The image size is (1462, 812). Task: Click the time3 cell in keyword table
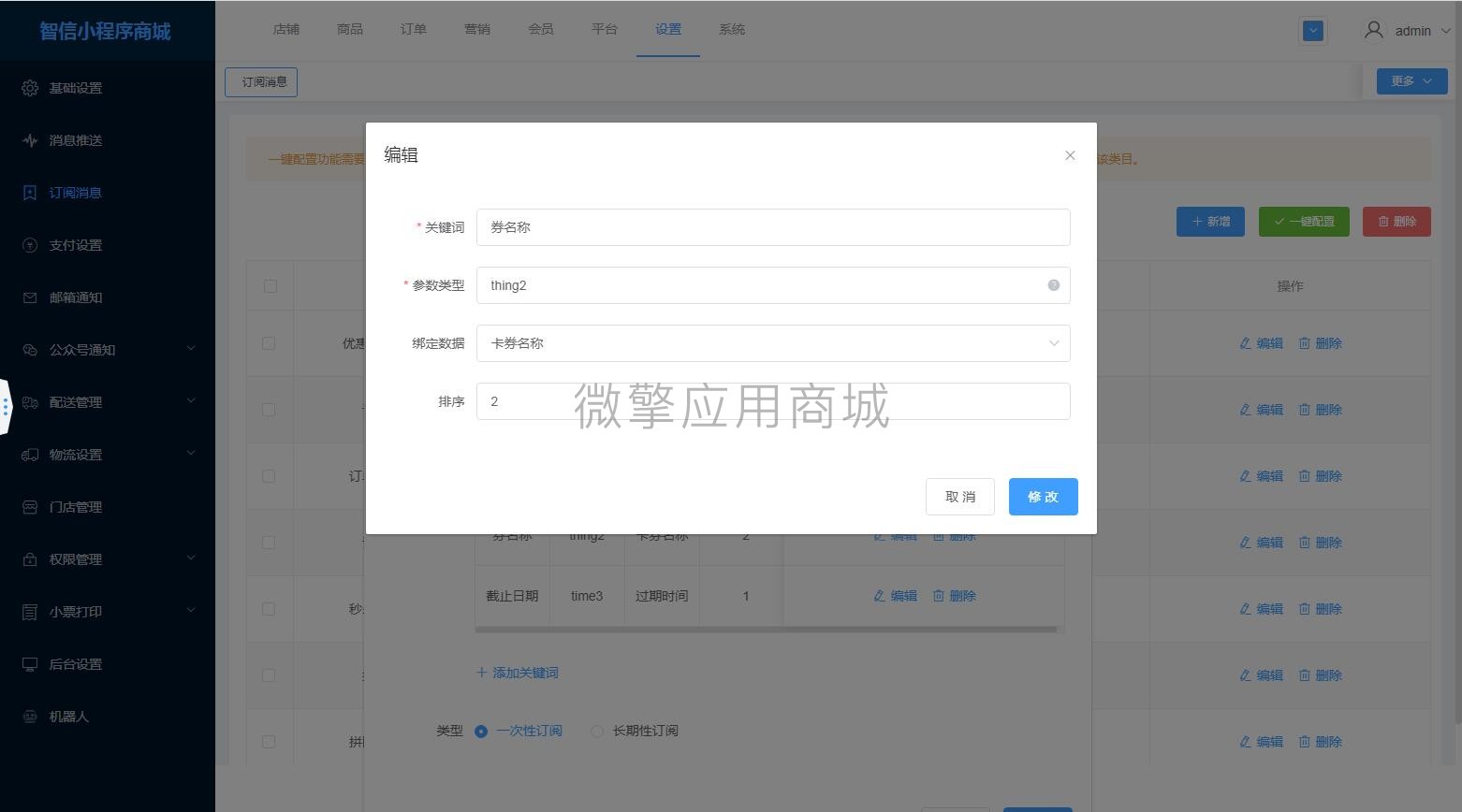pyautogui.click(x=587, y=596)
